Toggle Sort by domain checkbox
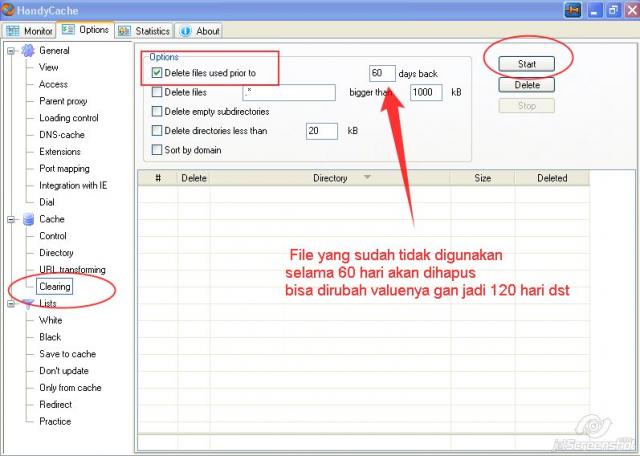This screenshot has width=640, height=456. 157,149
